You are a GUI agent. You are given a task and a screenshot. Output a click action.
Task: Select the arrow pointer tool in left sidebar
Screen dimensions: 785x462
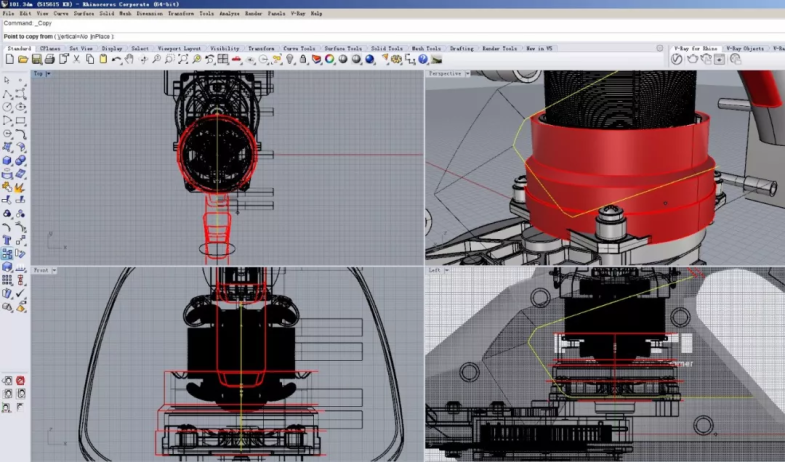coord(8,80)
